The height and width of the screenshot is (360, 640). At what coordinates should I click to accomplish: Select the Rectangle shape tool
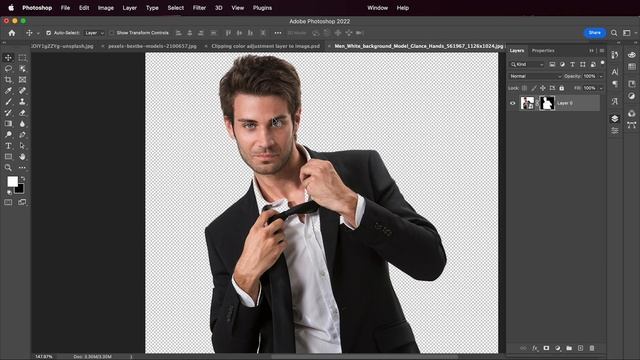8,157
